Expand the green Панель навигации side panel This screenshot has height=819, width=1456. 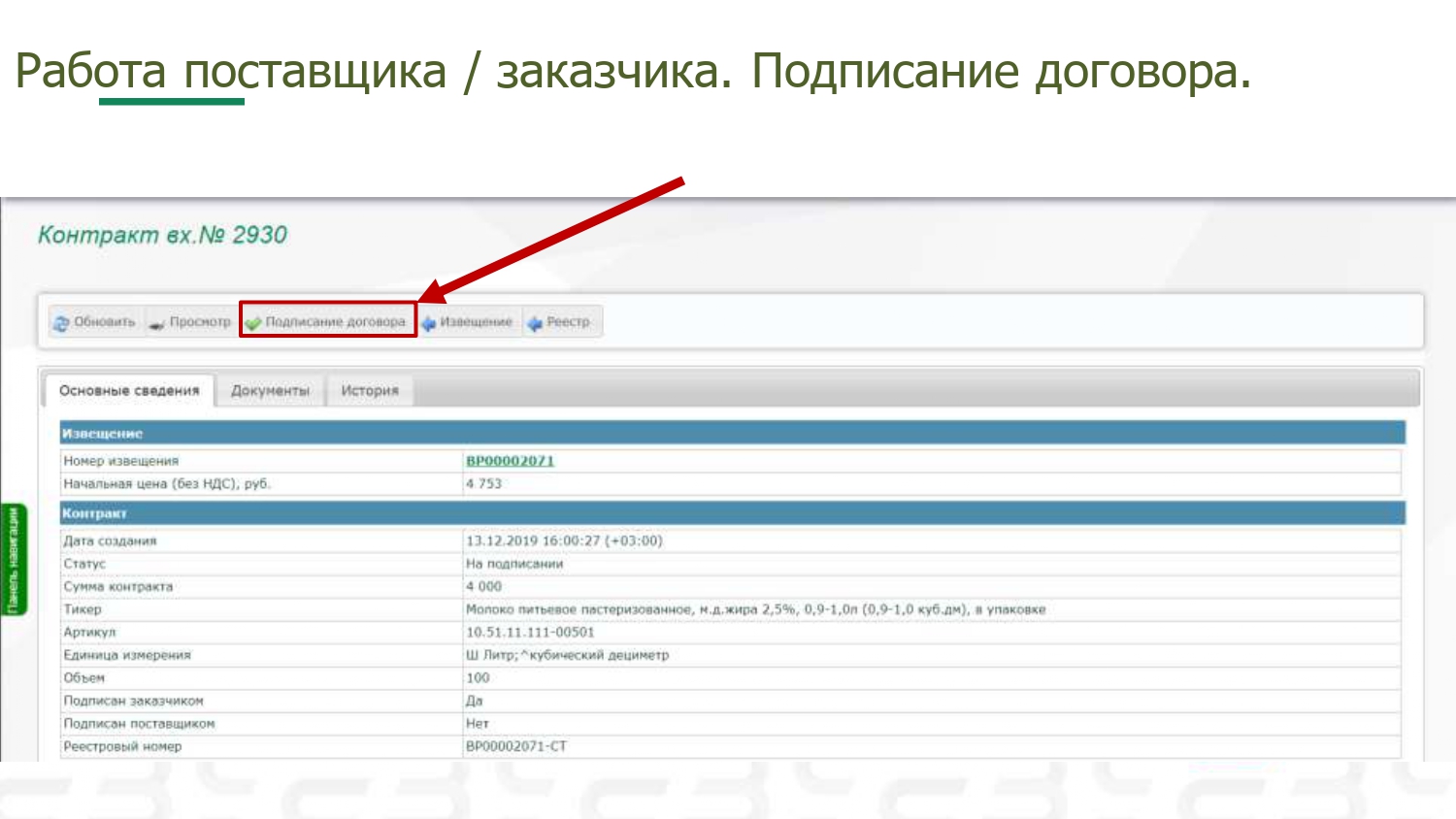click(14, 560)
